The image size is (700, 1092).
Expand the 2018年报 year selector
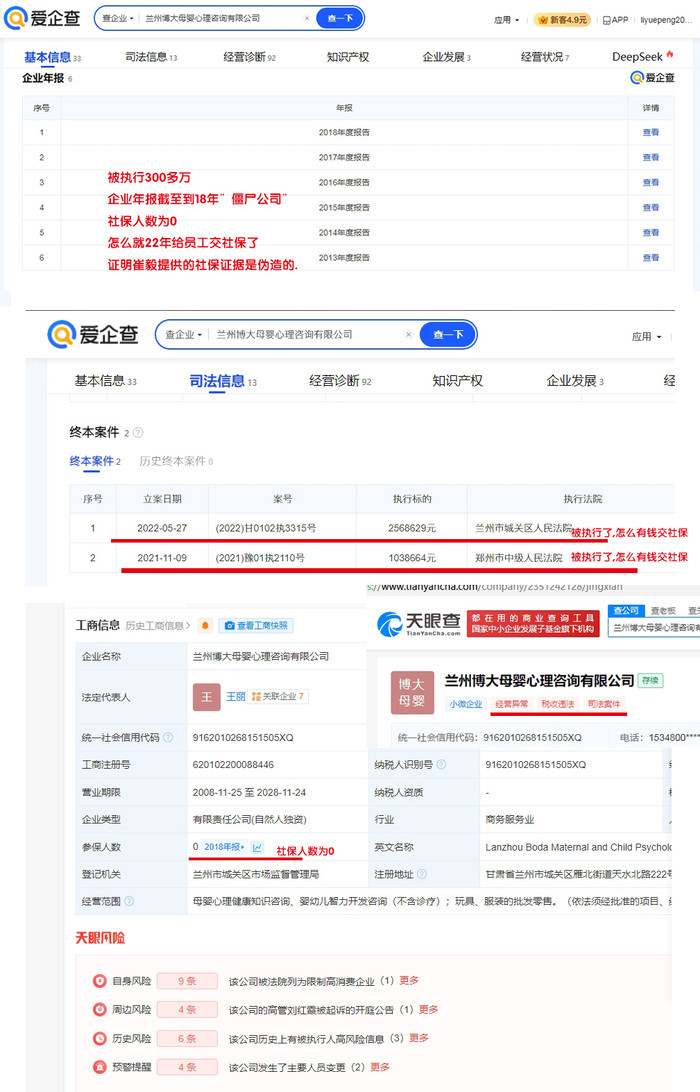[x=225, y=847]
